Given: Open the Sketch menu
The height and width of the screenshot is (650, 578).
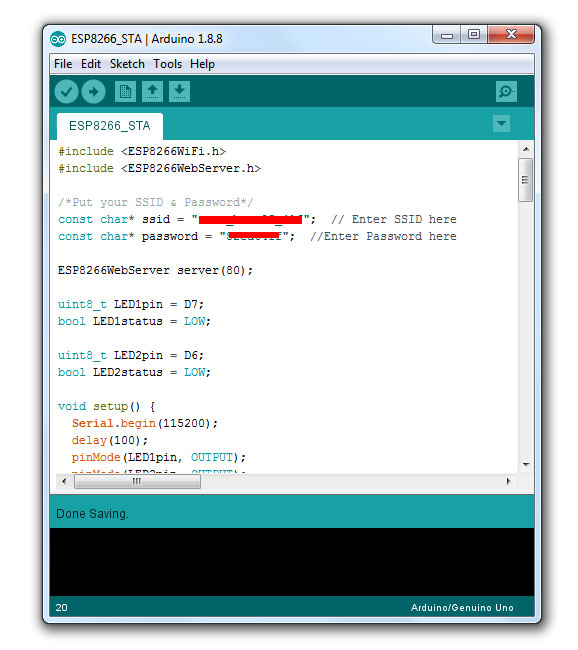Looking at the screenshot, I should coord(127,64).
